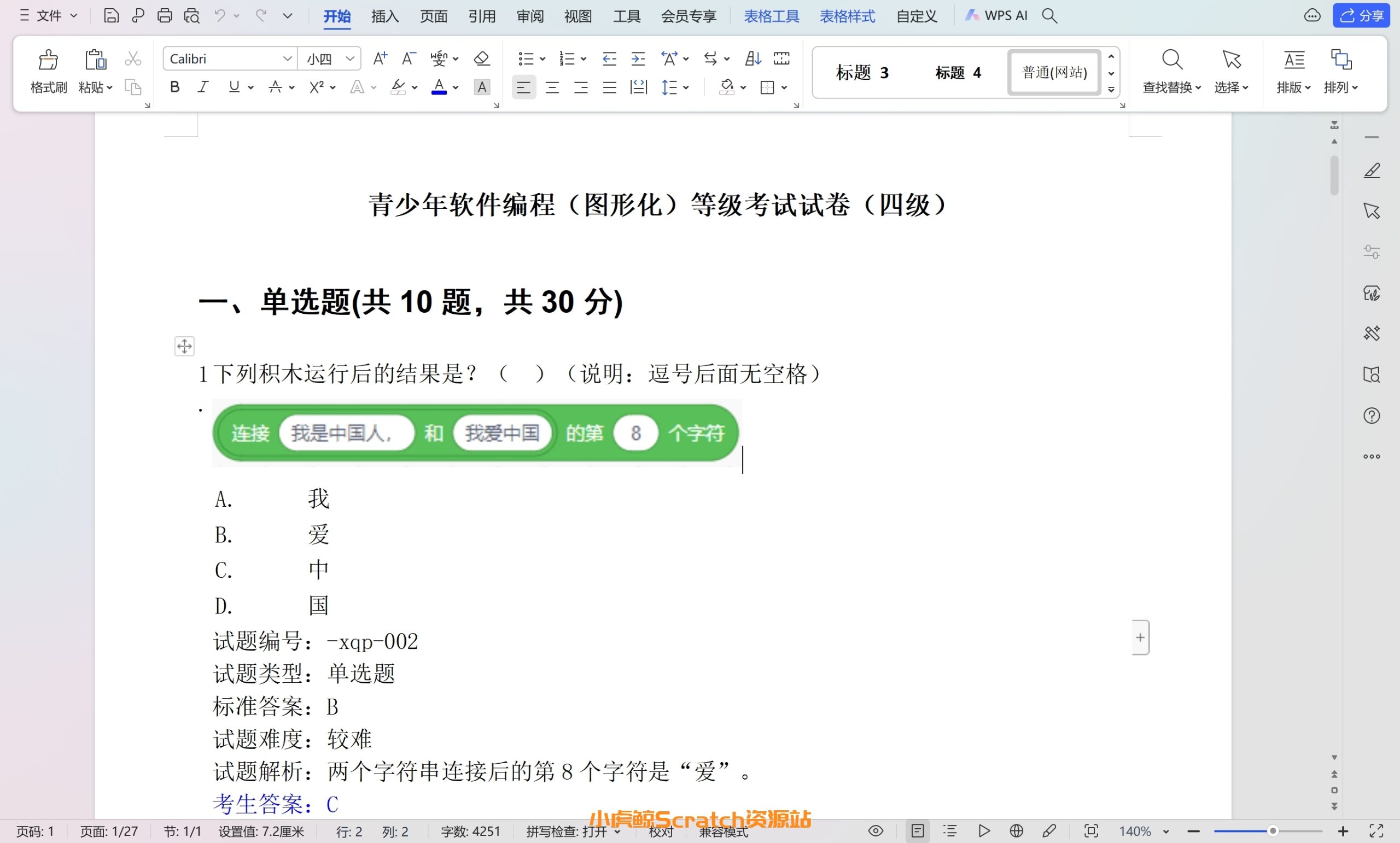Click the font color red swatch button
The height and width of the screenshot is (843, 1400).
(x=439, y=87)
